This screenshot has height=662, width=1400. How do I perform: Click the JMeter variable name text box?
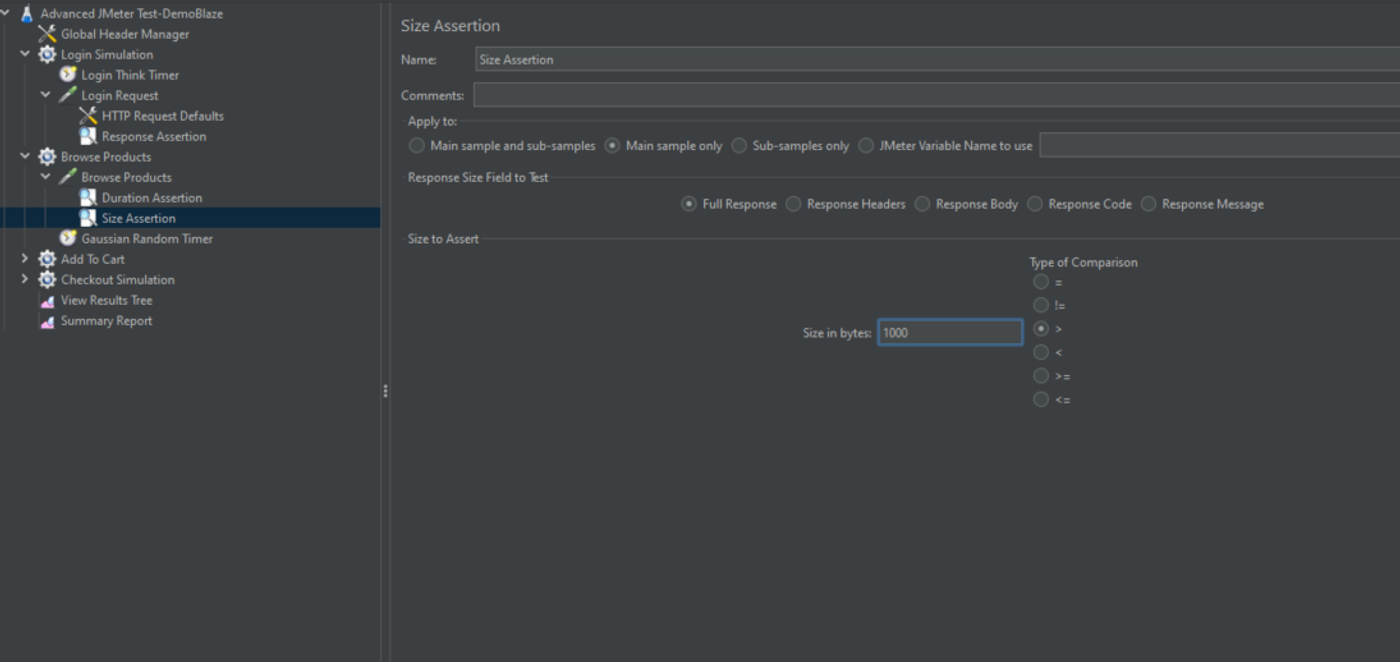[x=1219, y=146]
